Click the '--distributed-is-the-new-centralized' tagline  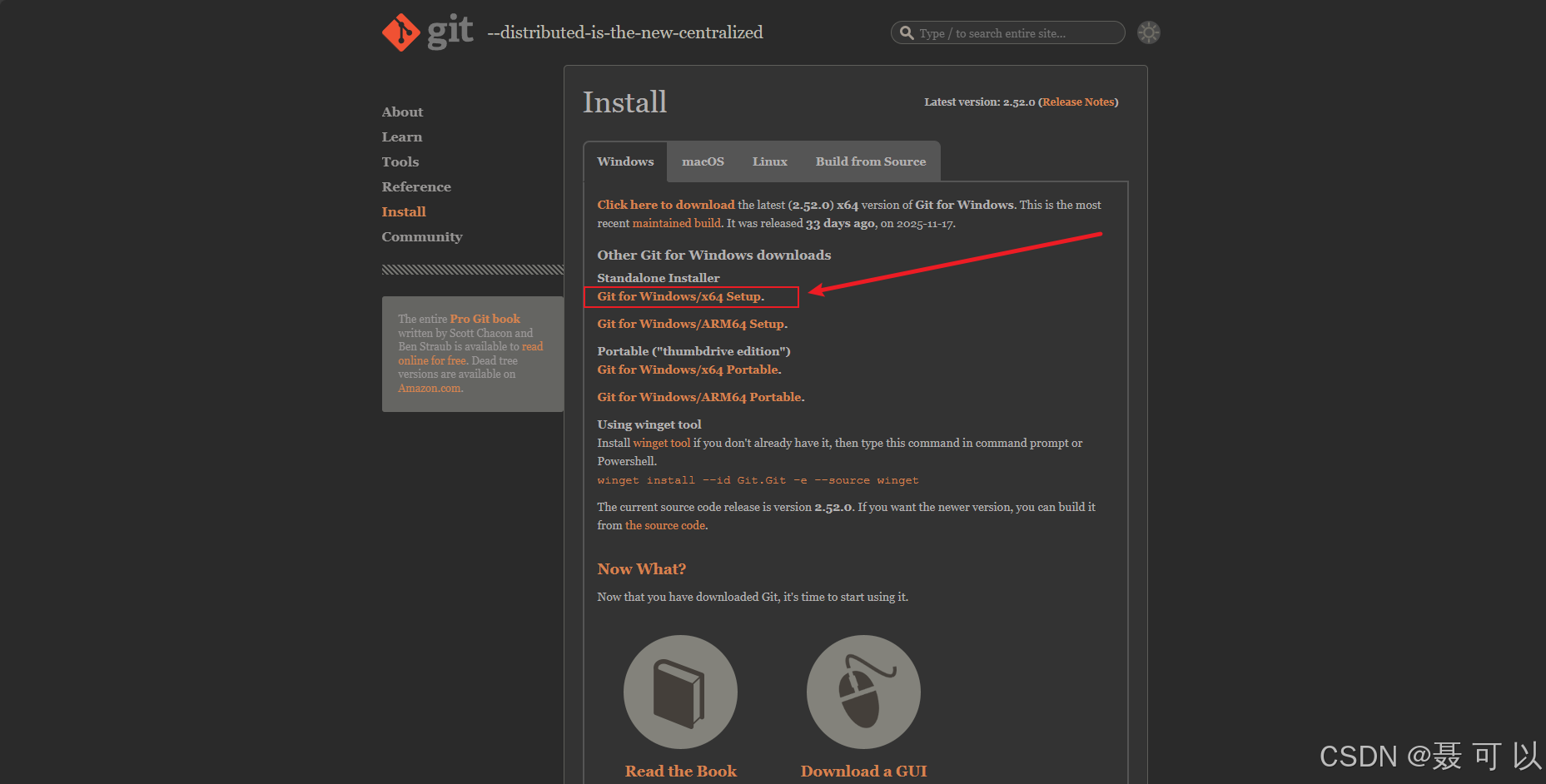tap(625, 32)
